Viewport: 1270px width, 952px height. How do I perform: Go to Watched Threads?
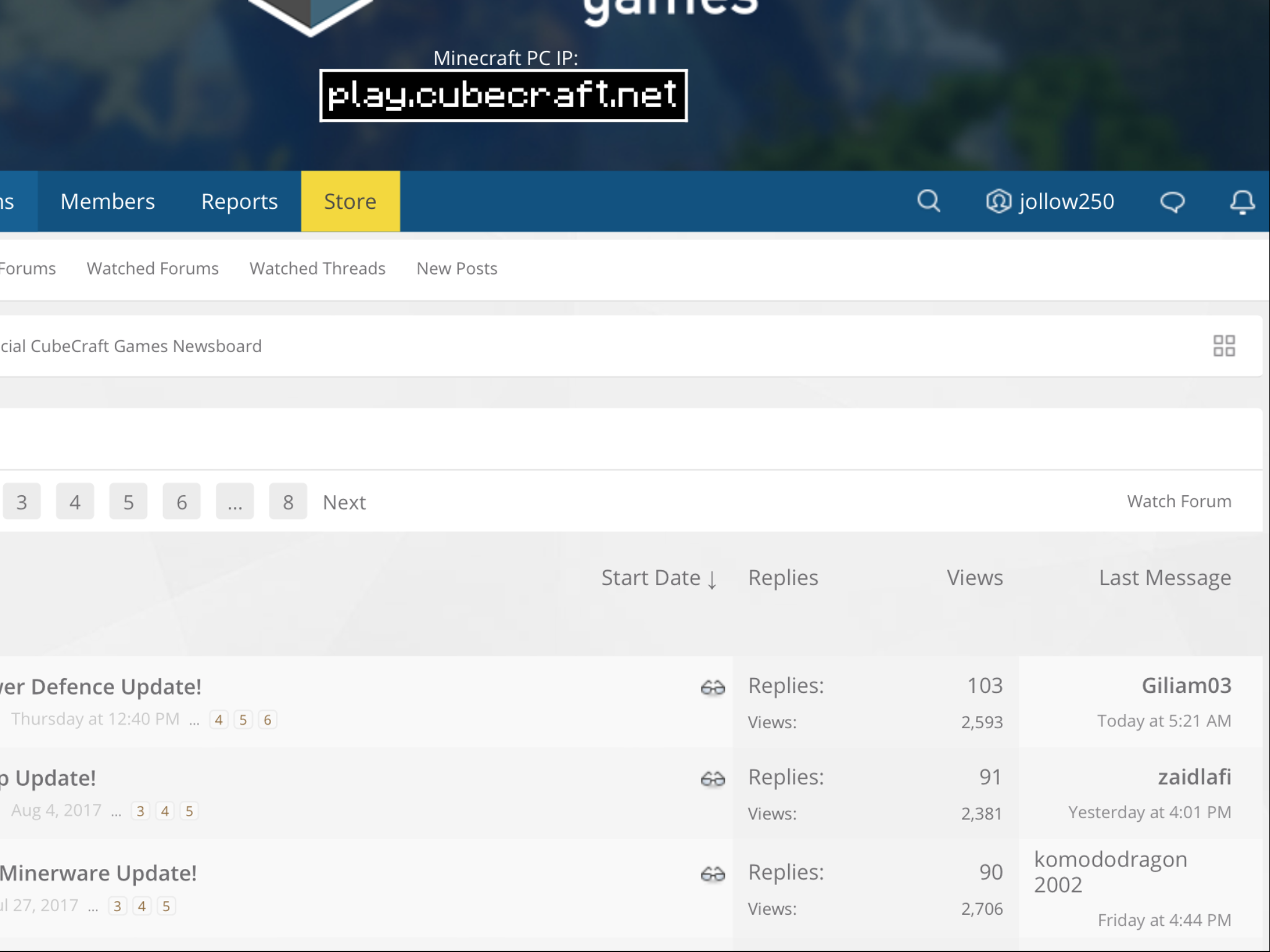317,268
